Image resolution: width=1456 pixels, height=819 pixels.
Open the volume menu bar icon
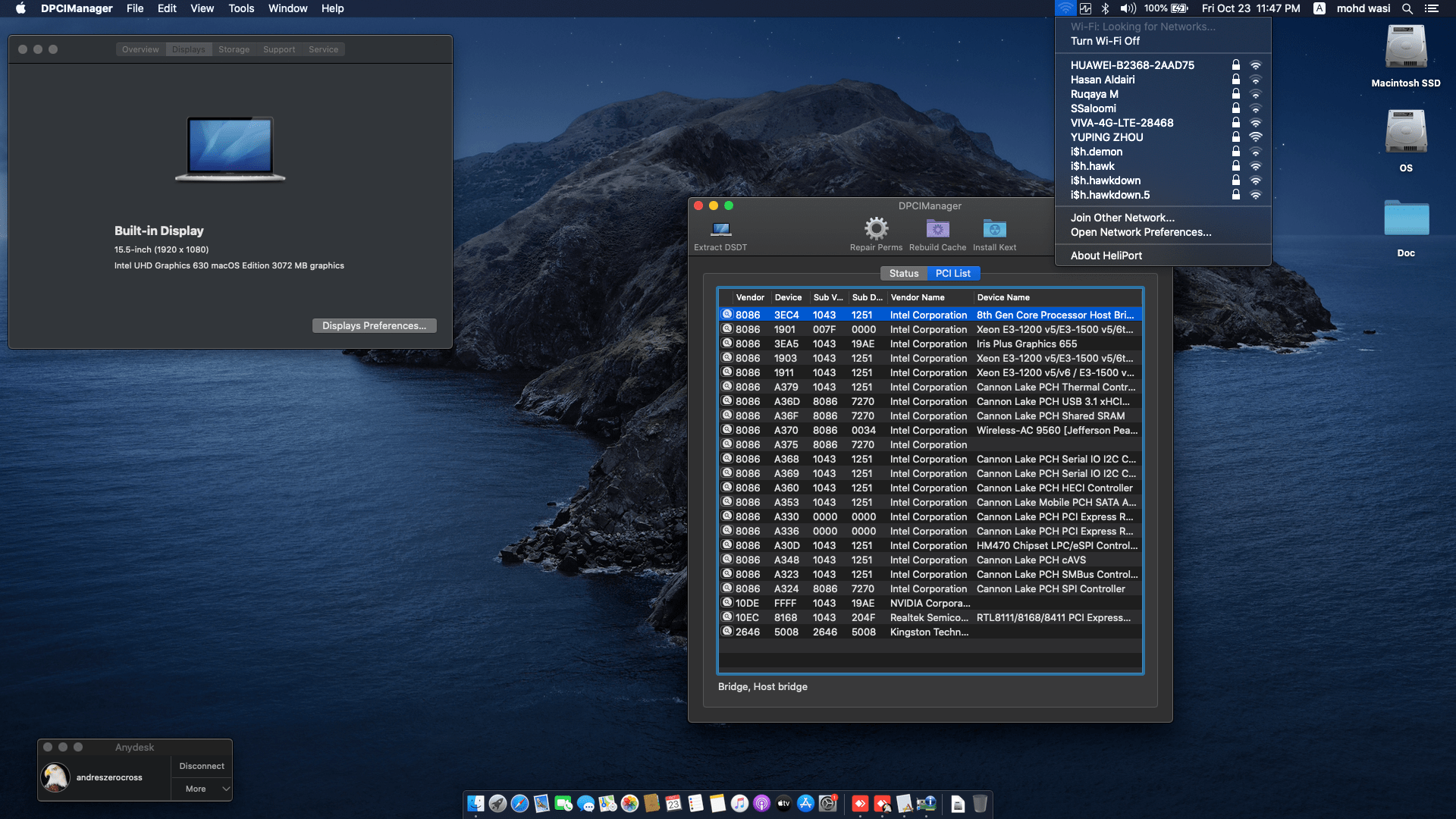pos(1128,8)
